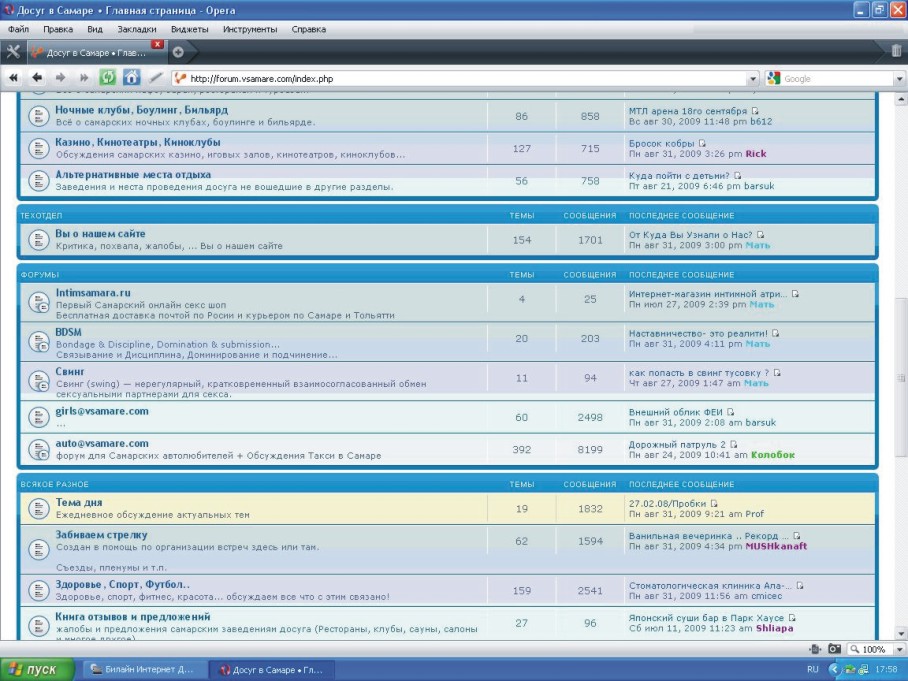Image resolution: width=908 pixels, height=681 pixels.
Task: Open the 'auto@vsamare.com' forum link
Action: pyautogui.click(x=102, y=443)
